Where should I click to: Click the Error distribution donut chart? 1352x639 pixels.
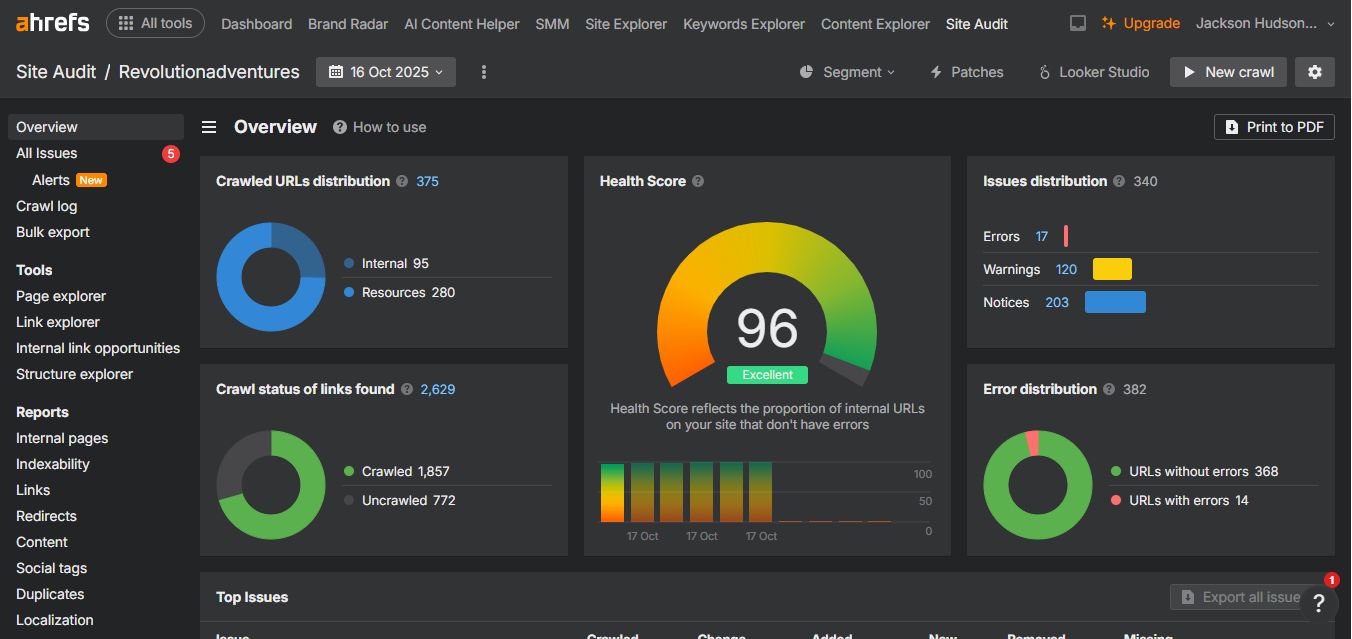(x=1038, y=485)
